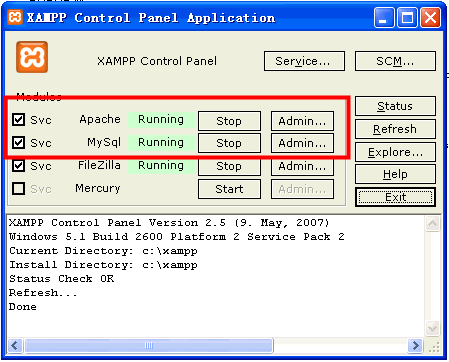The image size is (449, 362).
Task: Open the Help button
Action: click(x=395, y=174)
